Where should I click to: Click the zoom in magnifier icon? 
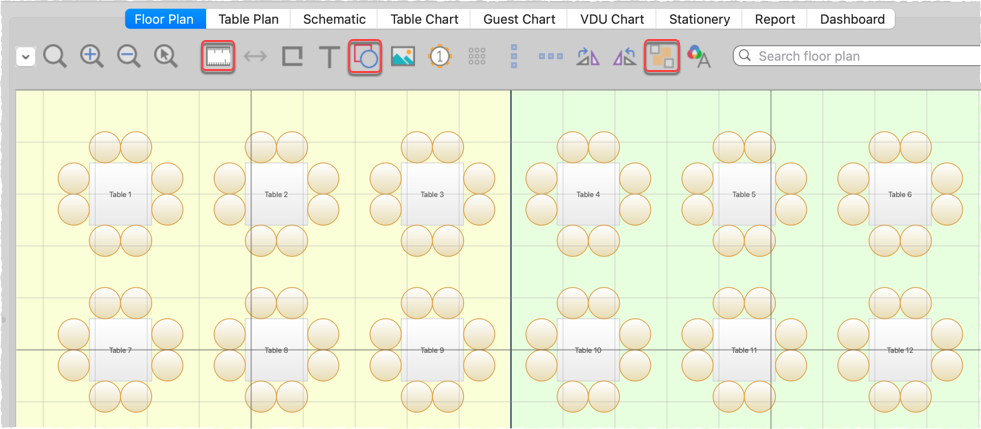click(92, 57)
